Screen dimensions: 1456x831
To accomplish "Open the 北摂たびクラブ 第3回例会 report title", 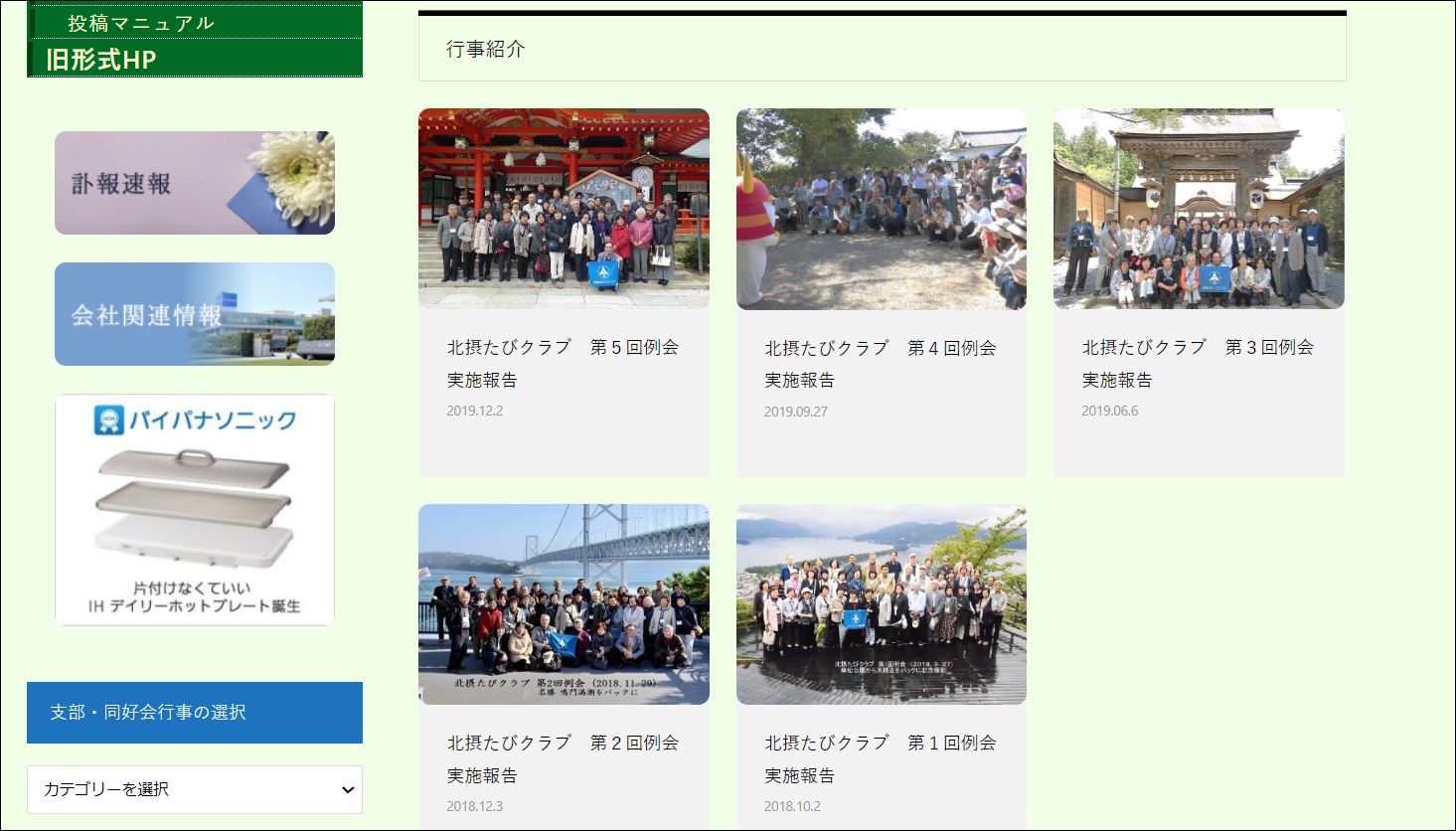I will point(1197,363).
